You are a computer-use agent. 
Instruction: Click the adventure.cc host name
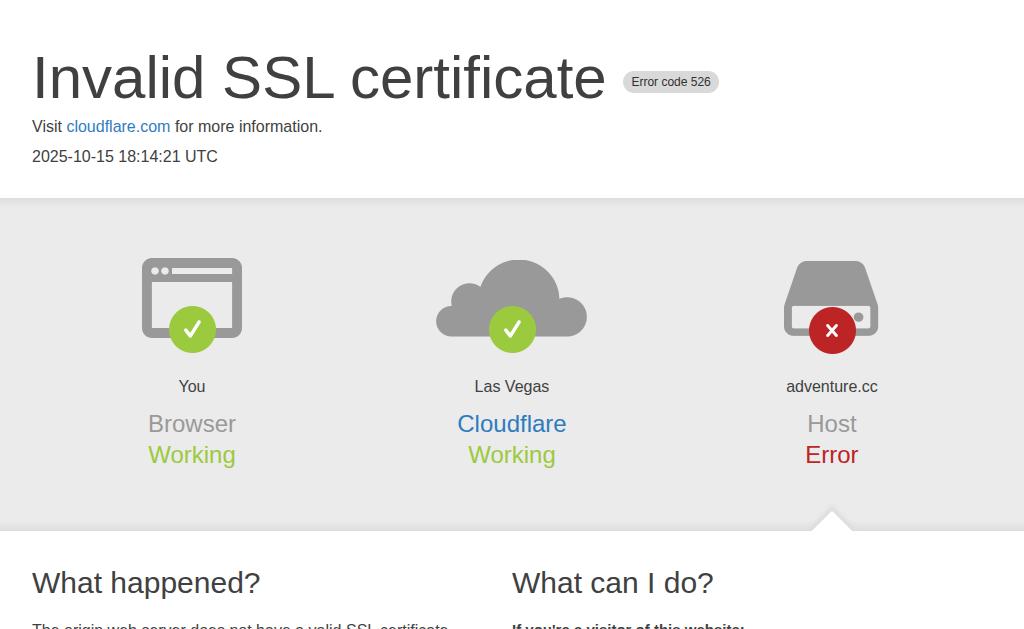pyautogui.click(x=831, y=387)
